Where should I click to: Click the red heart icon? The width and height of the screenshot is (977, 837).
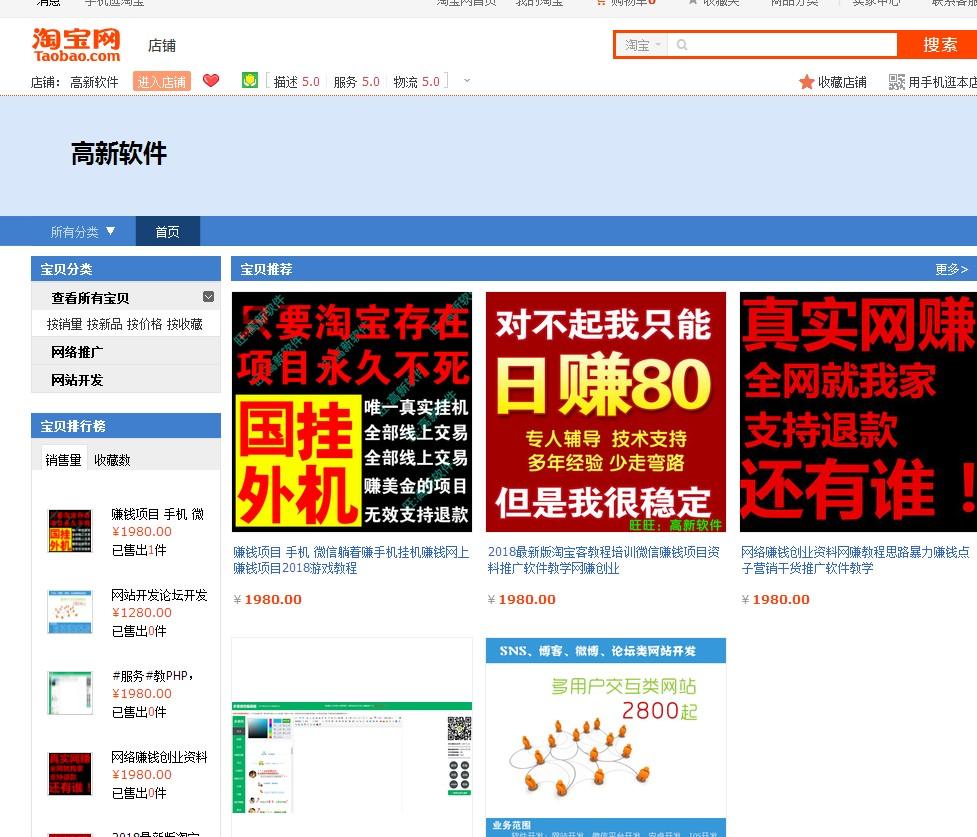(211, 81)
